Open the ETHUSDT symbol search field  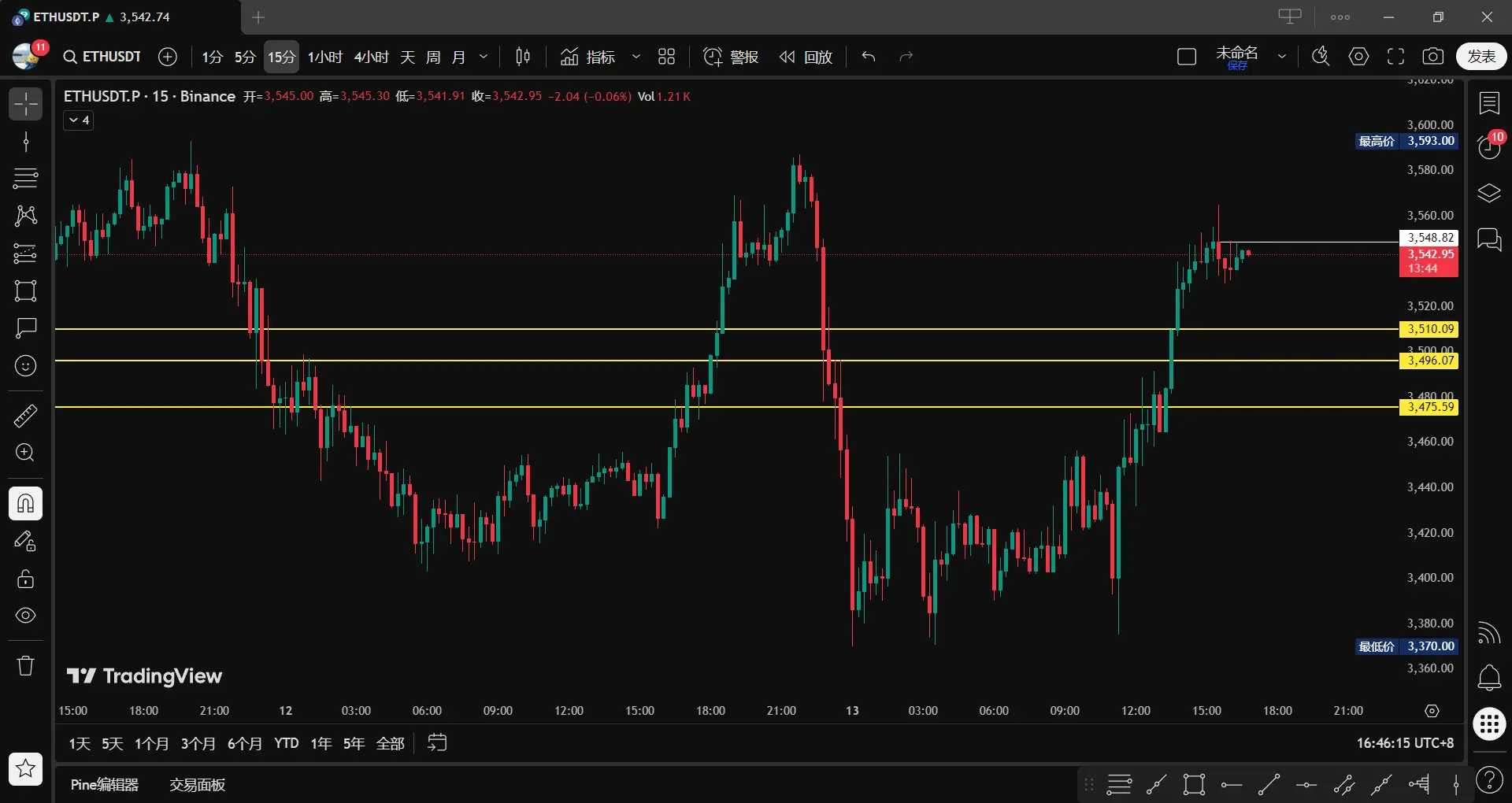(x=102, y=57)
